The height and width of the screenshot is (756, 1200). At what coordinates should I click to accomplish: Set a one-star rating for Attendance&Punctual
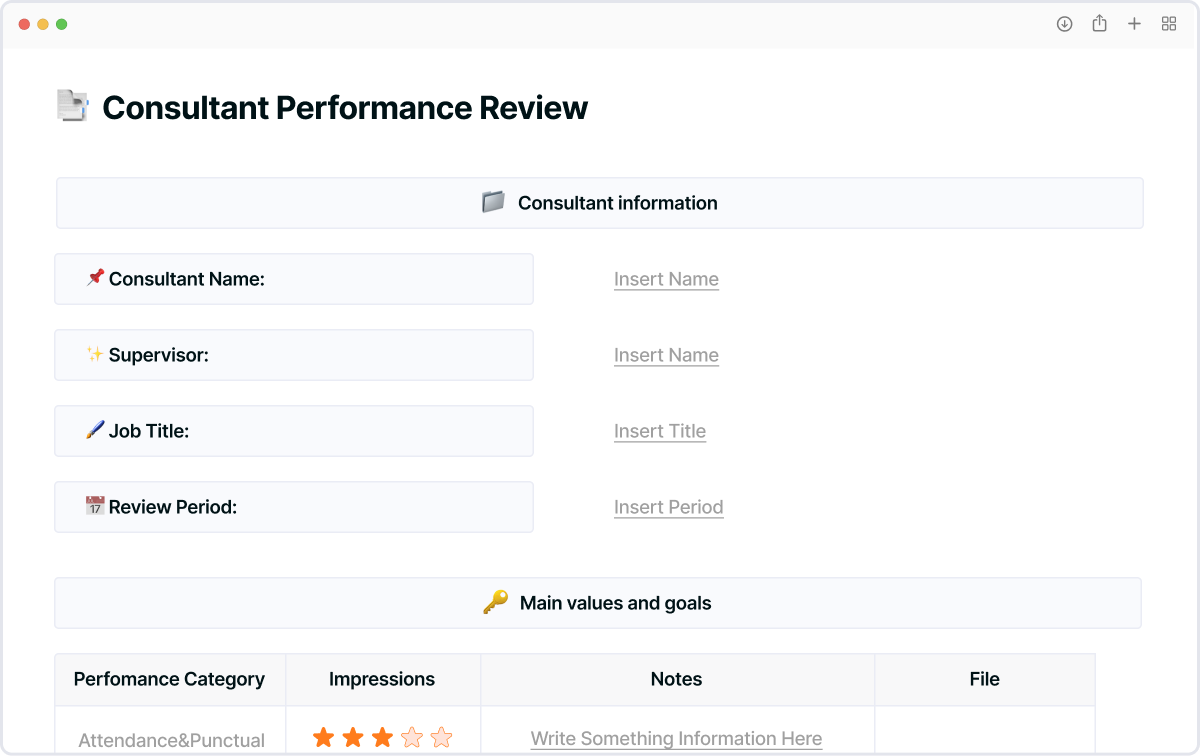323,737
